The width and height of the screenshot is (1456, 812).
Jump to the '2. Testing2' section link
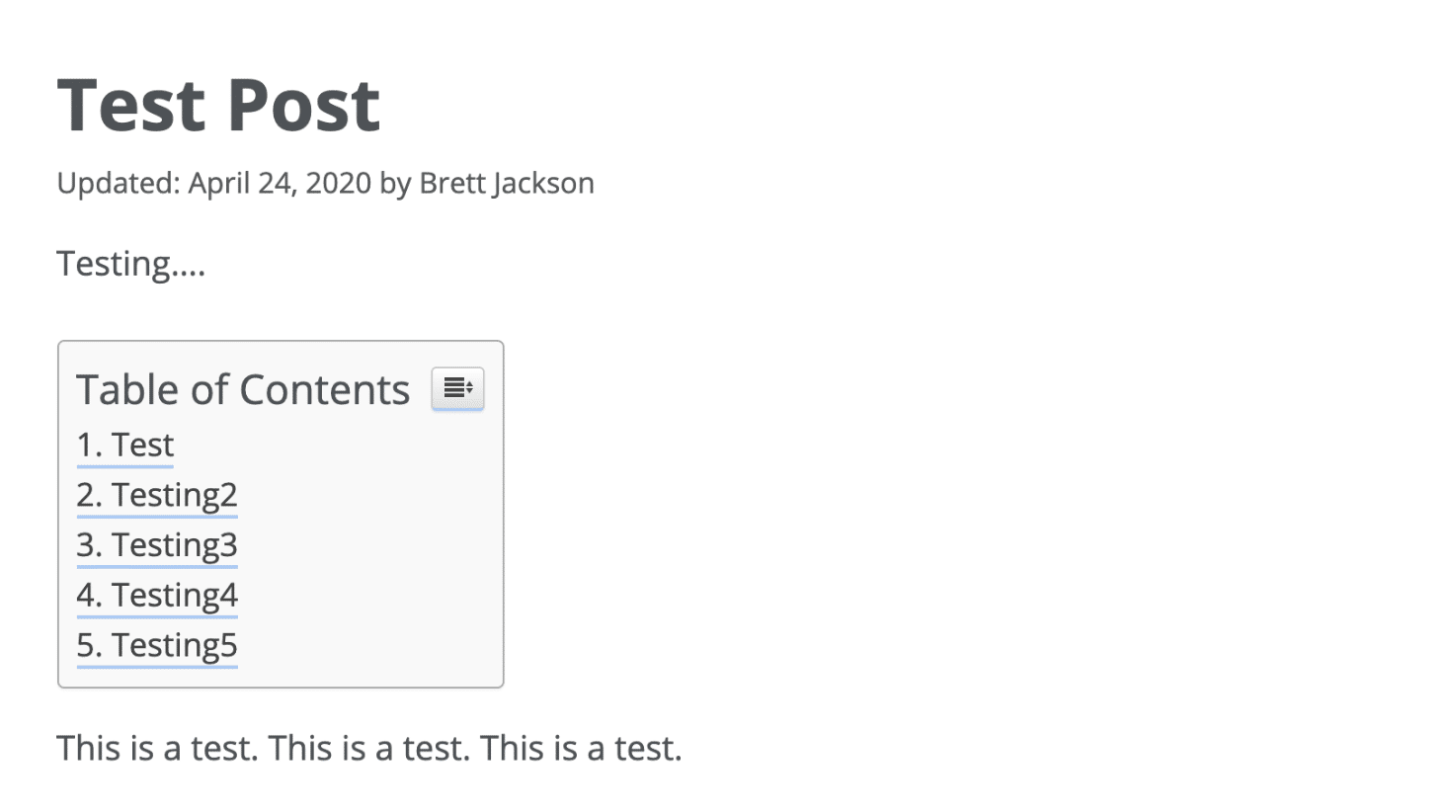pos(157,495)
